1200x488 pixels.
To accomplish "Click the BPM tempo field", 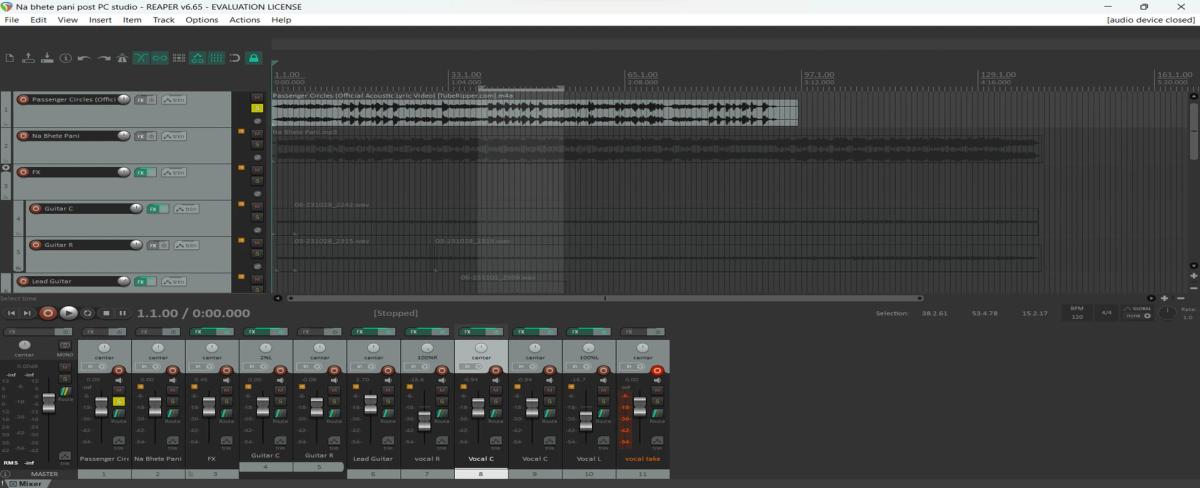I will 1076,313.
